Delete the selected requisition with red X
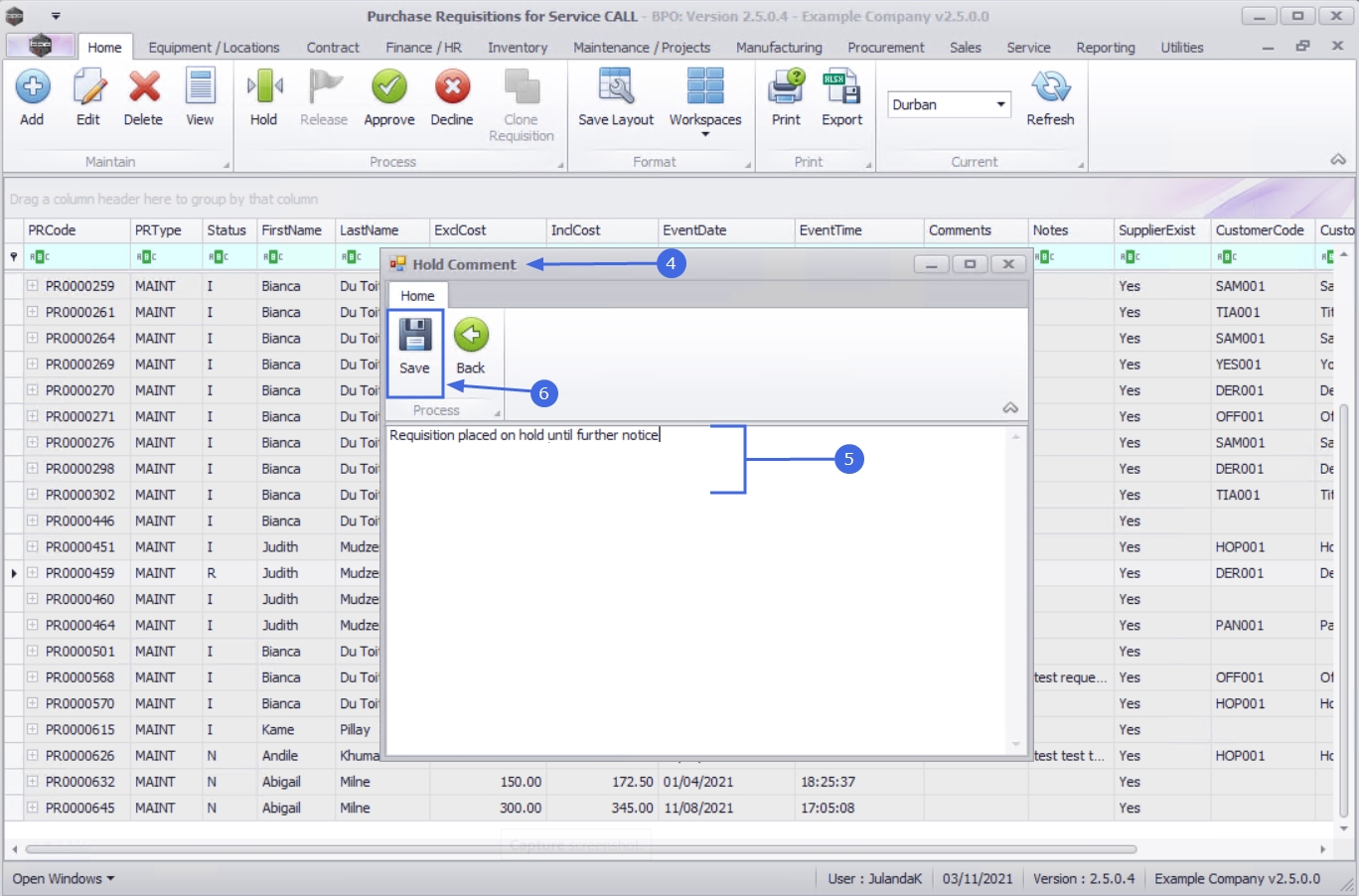This screenshot has width=1359, height=896. (144, 87)
